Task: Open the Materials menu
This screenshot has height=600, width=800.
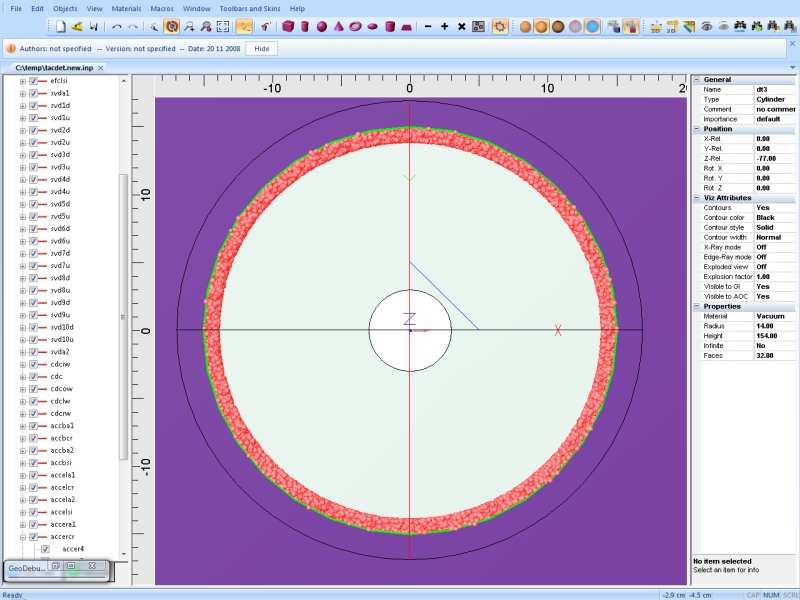Action: pos(126,9)
